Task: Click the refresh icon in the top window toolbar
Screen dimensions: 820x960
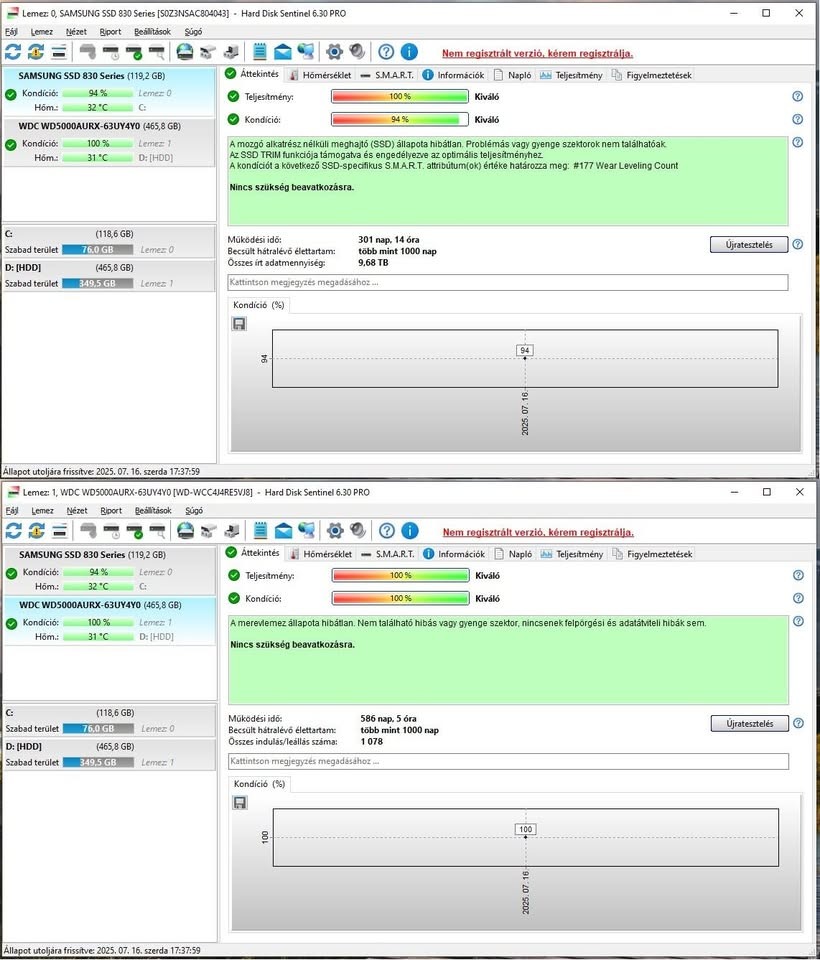Action: [13, 52]
